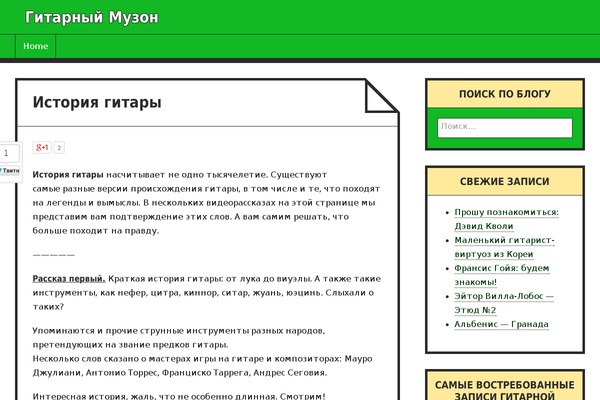The height and width of the screenshot is (400, 600).
Task: Focus the Поиск blog search field
Action: click(x=505, y=127)
